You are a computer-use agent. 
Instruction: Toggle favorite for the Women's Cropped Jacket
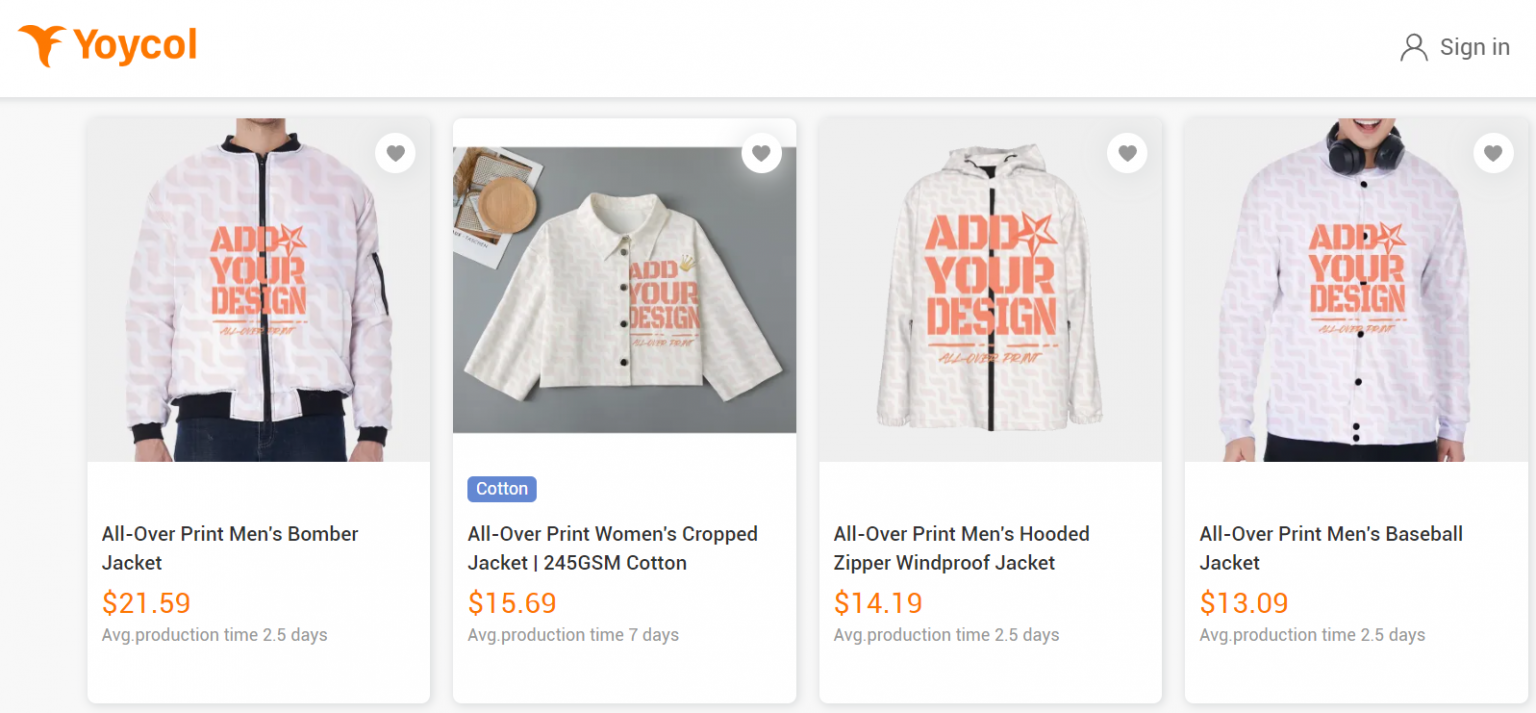tap(761, 152)
